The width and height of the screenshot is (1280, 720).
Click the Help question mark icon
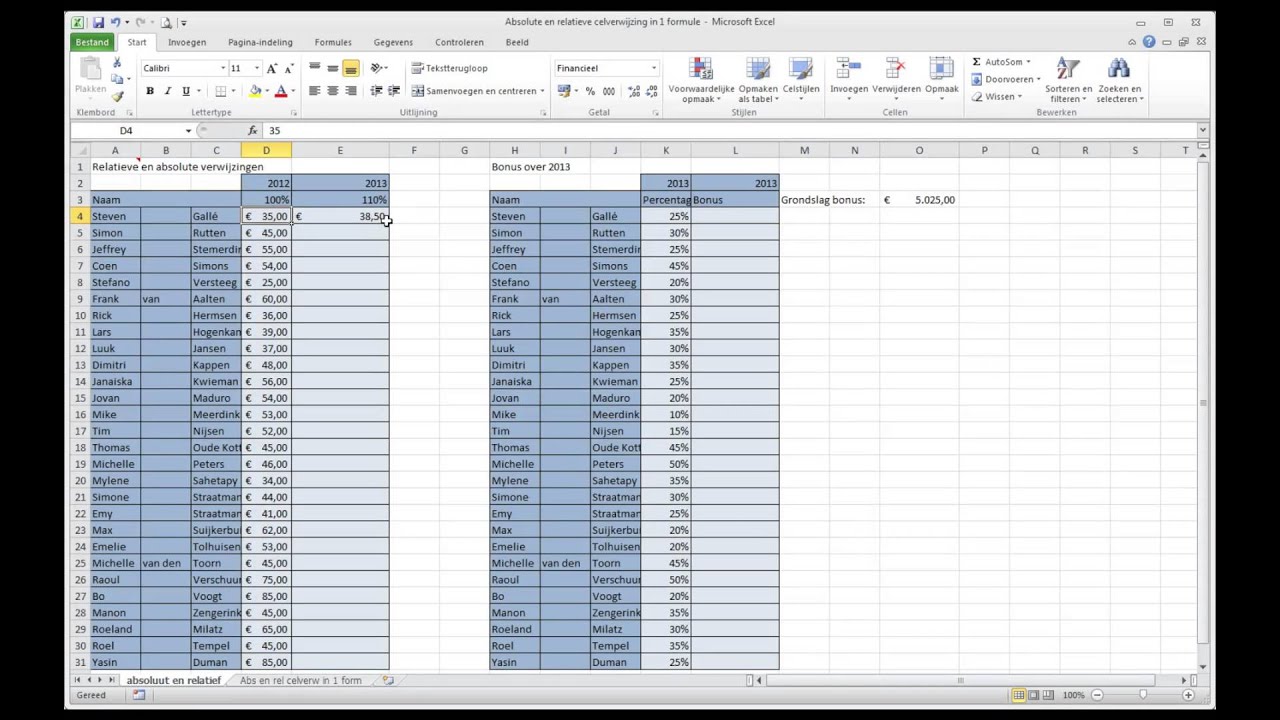click(1149, 42)
